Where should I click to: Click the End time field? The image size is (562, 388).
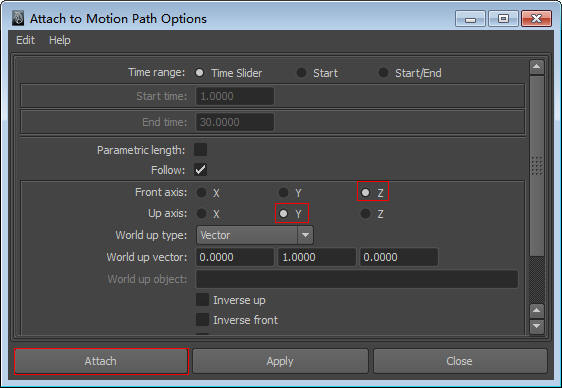[235, 122]
